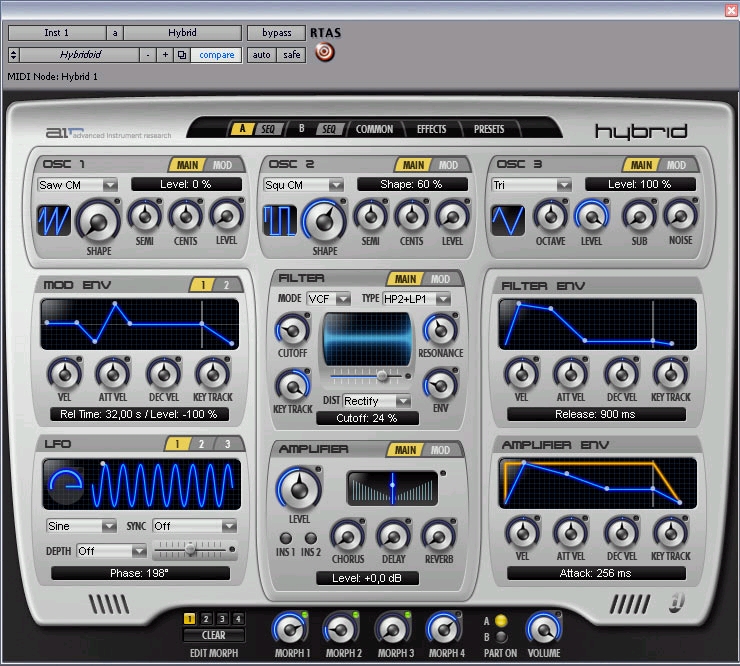Click the OSC 1 SHAPE knob

pyautogui.click(x=98, y=221)
